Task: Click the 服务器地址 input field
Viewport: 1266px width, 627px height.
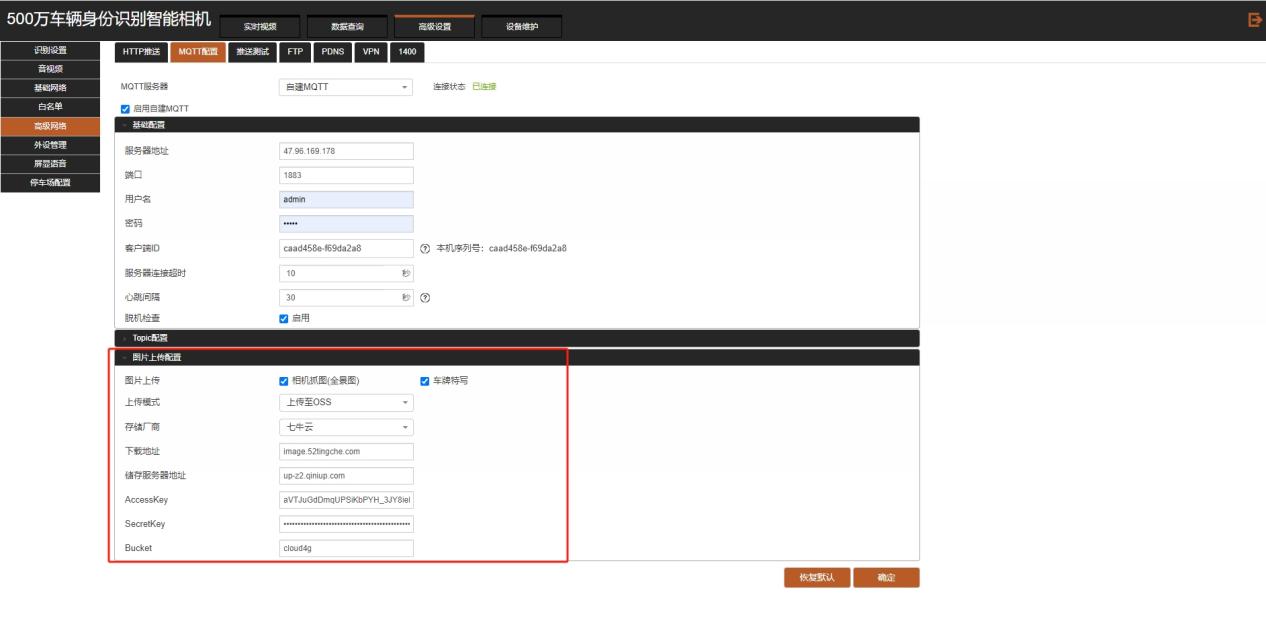Action: click(x=346, y=151)
